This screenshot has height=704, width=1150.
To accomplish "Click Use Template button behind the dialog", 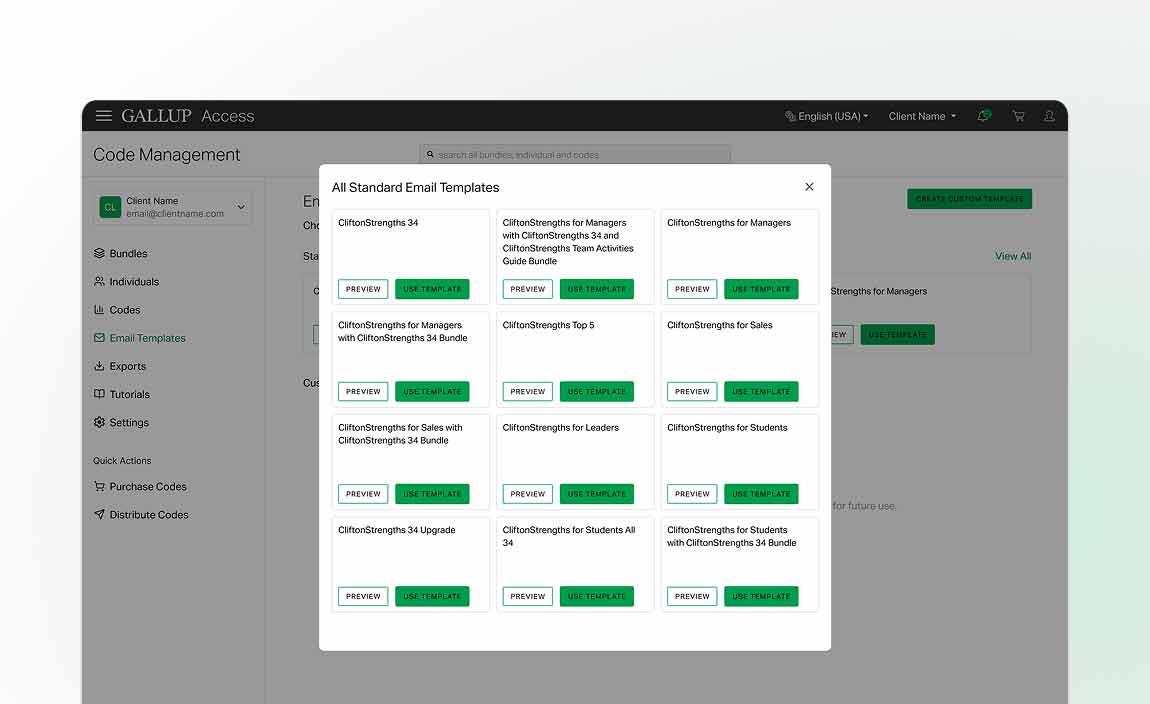I will [x=897, y=334].
